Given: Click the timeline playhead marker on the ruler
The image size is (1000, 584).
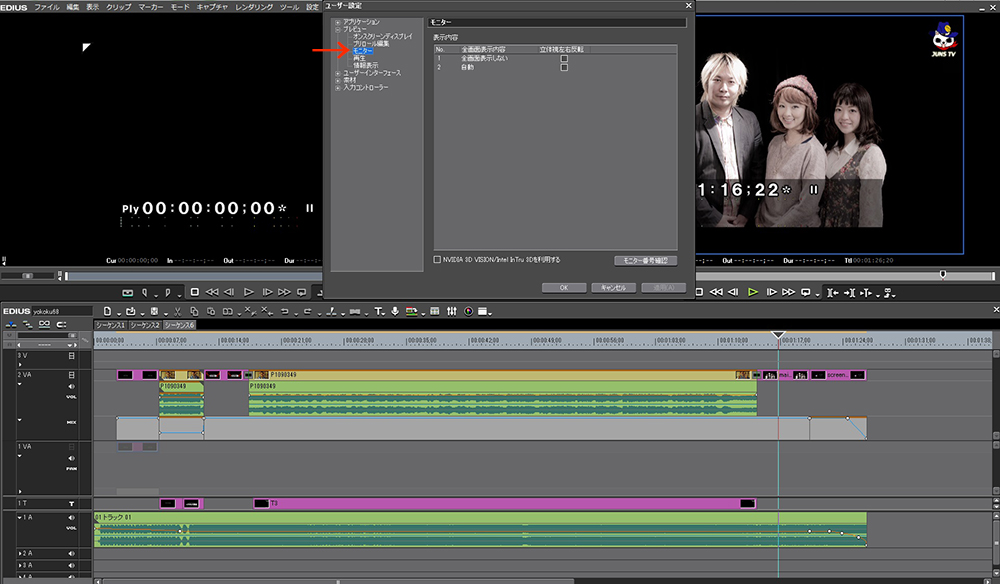Looking at the screenshot, I should 778,335.
